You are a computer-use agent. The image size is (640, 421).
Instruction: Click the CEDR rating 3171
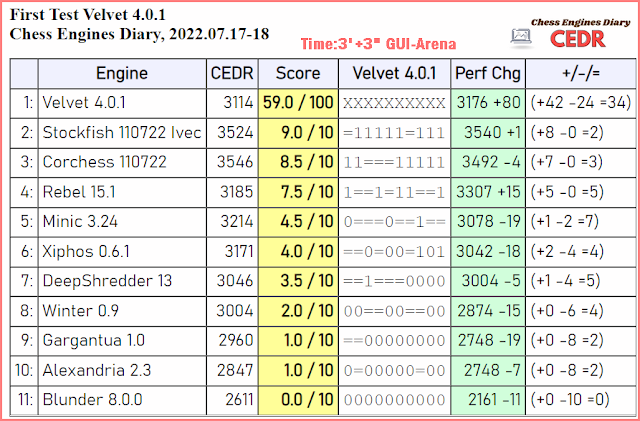coord(239,252)
